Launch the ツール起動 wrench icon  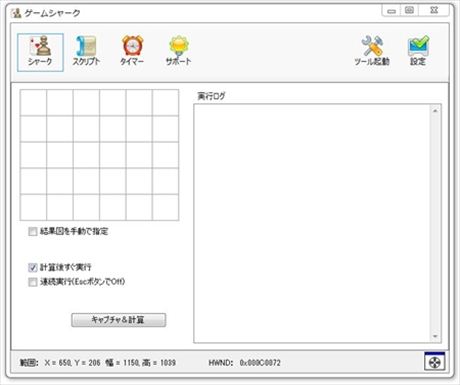click(372, 51)
